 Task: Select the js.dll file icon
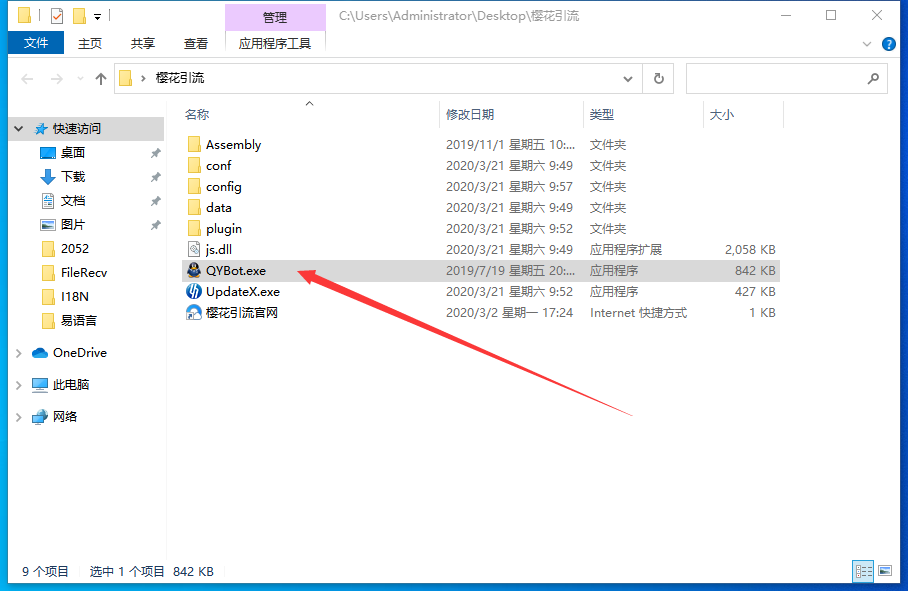tap(194, 249)
